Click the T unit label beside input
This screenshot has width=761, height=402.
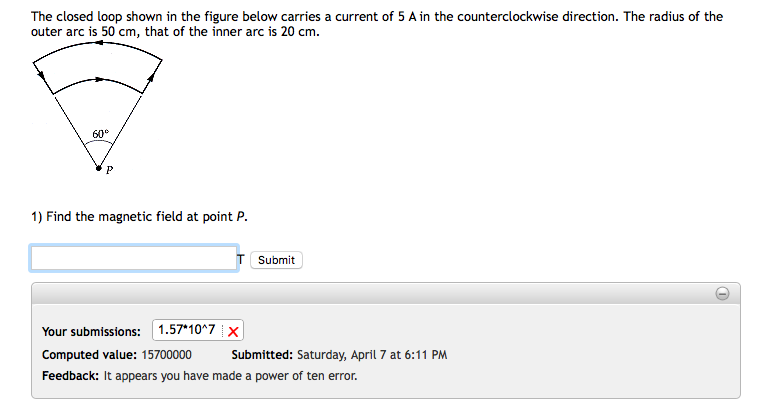[241, 259]
